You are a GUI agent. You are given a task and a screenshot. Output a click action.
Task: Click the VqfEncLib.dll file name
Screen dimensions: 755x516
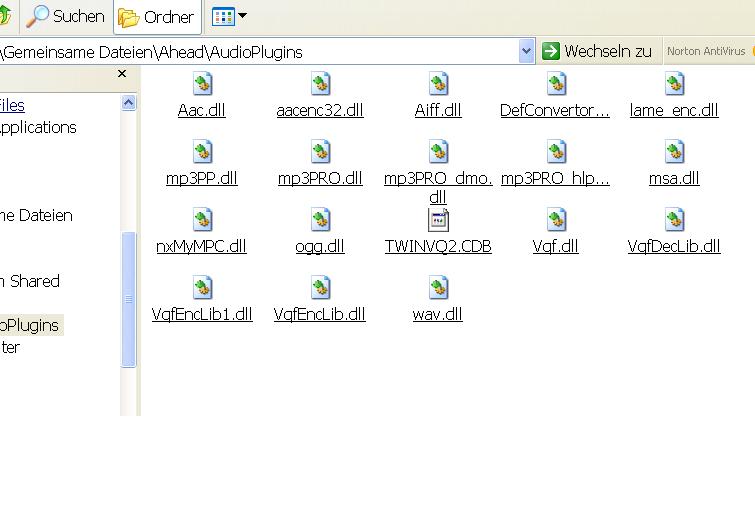point(320,315)
